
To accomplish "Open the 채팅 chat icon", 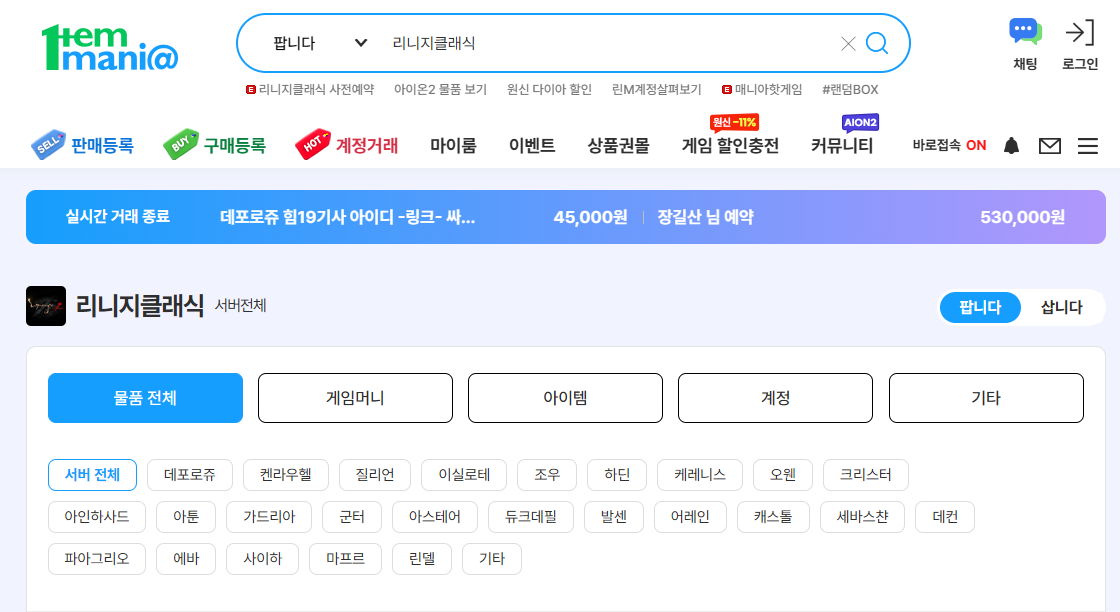I will [1025, 44].
